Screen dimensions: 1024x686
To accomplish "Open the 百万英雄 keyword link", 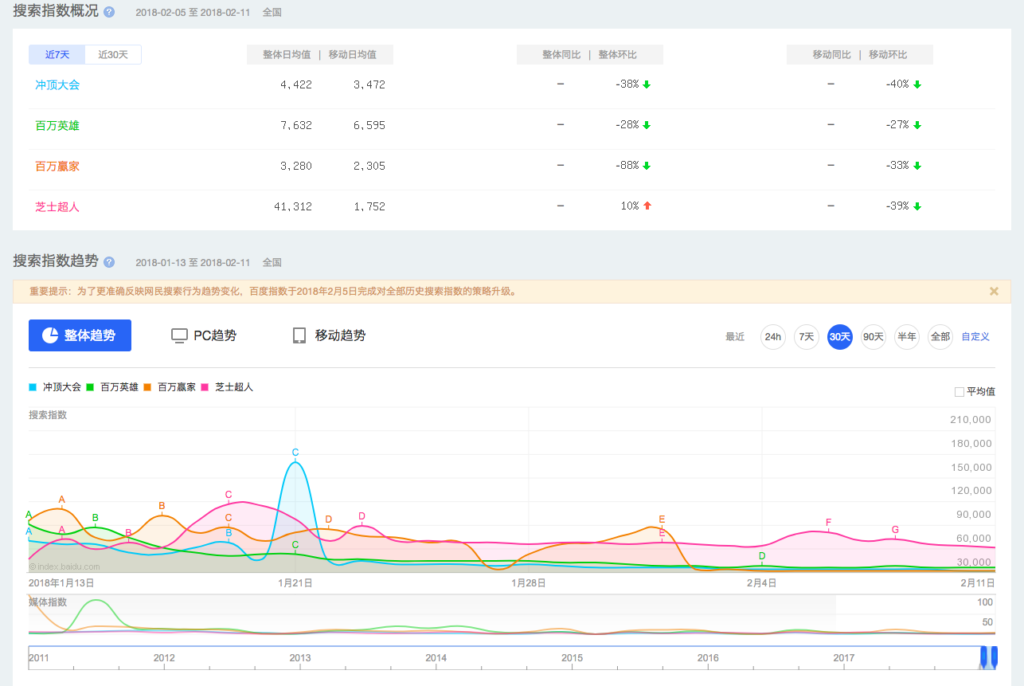I will [x=57, y=125].
